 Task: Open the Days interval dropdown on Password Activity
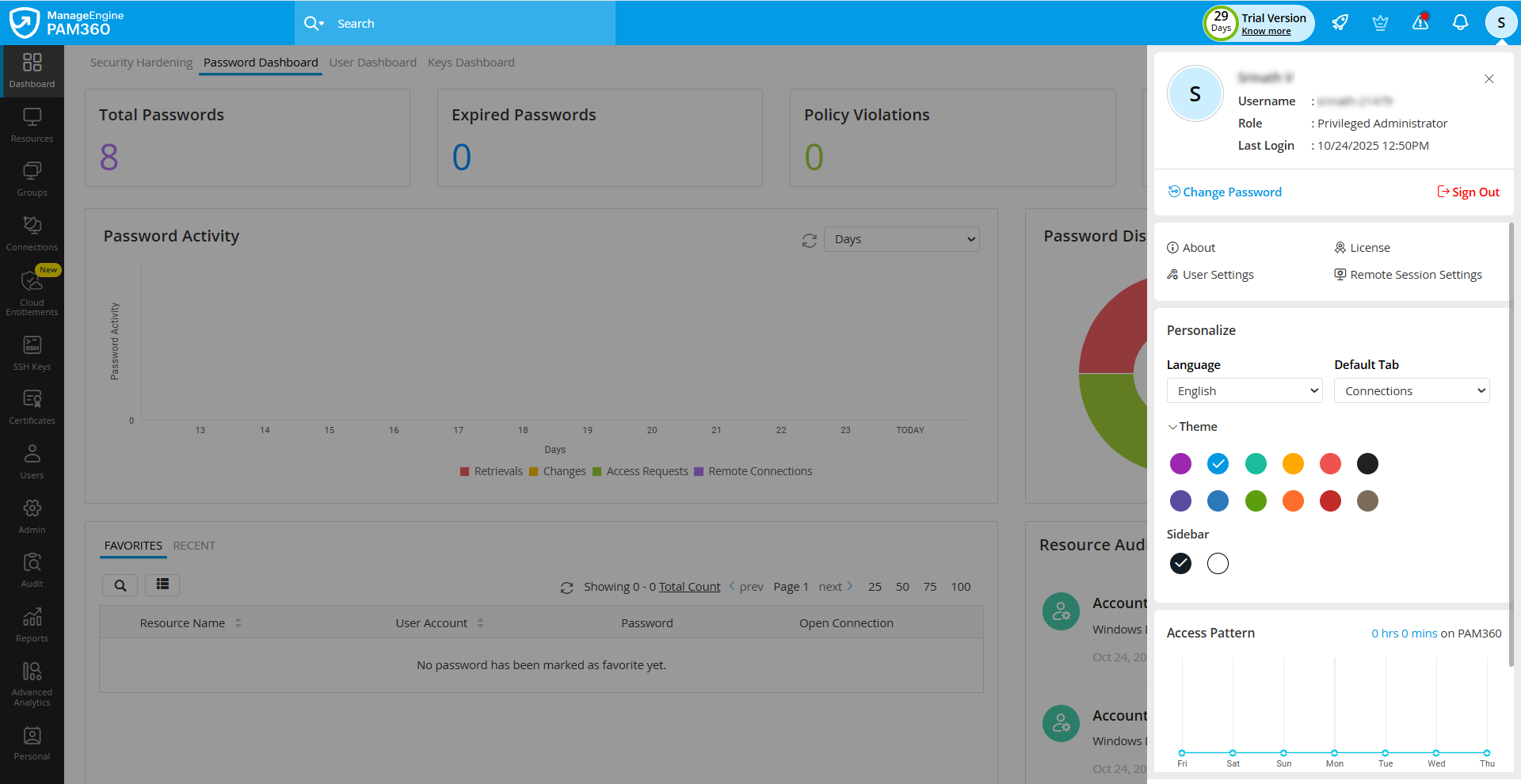(901, 238)
